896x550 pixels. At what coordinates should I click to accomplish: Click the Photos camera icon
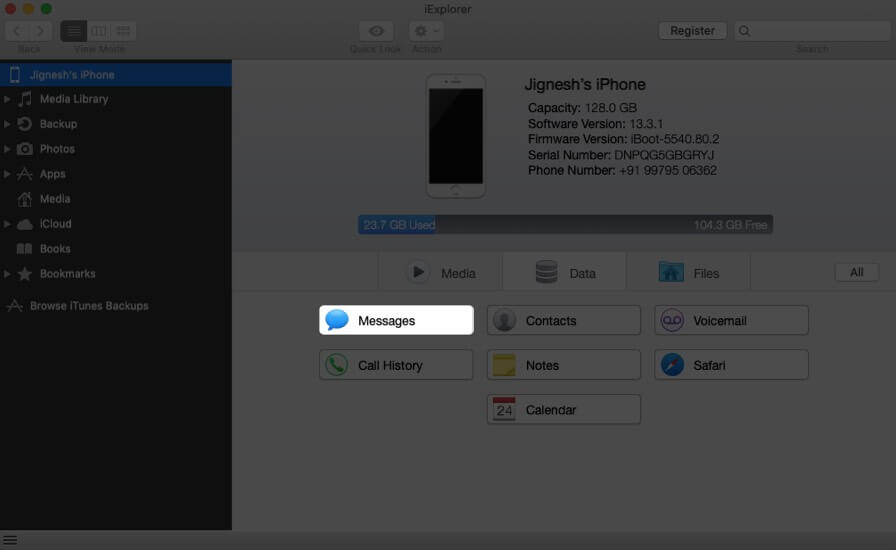coord(25,149)
